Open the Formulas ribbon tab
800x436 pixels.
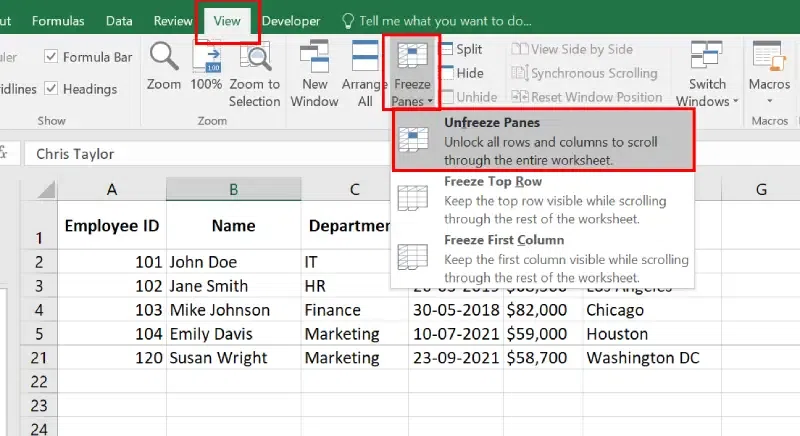click(x=58, y=21)
